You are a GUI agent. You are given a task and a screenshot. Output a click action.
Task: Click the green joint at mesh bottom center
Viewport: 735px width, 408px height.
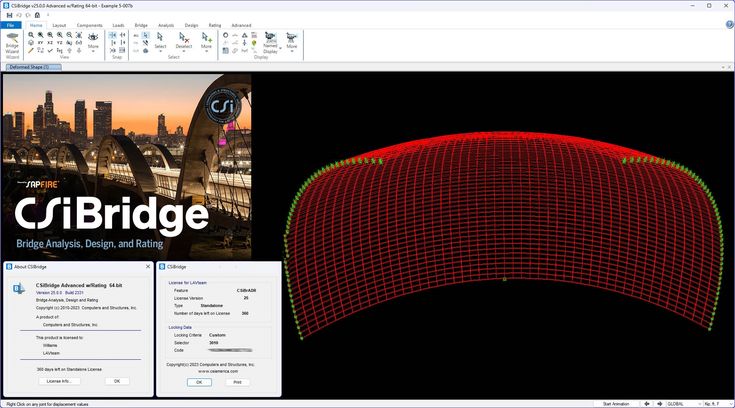504,280
